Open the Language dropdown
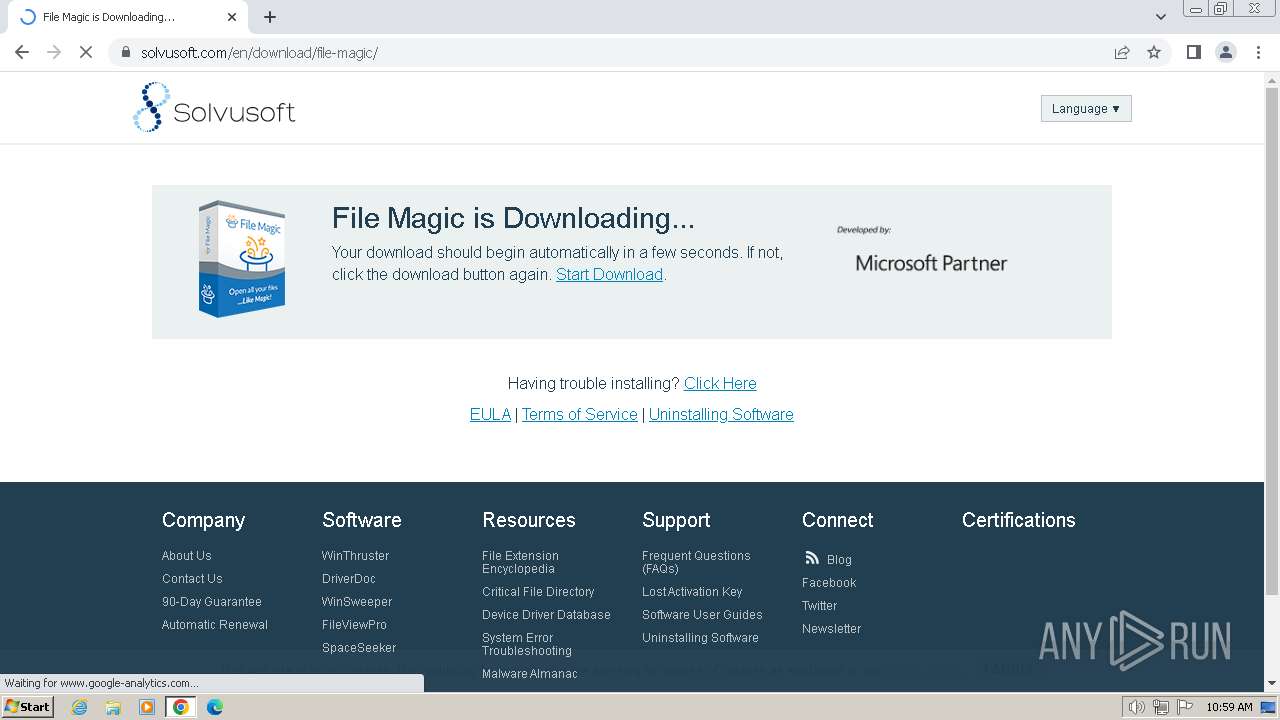Viewport: 1280px width, 720px height. pos(1085,109)
